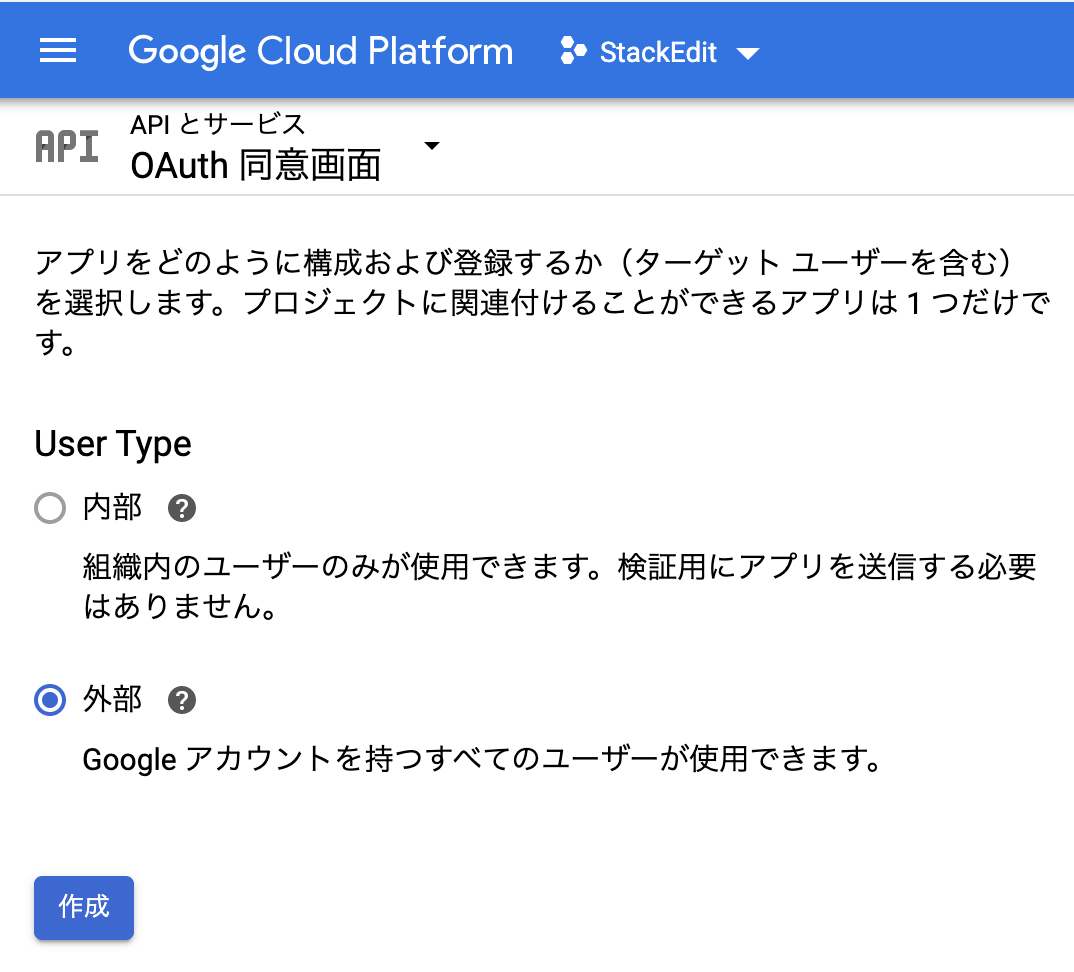Choose internal-only access radio option
Image resolution: width=1074 pixels, height=972 pixels.
pos(49,508)
